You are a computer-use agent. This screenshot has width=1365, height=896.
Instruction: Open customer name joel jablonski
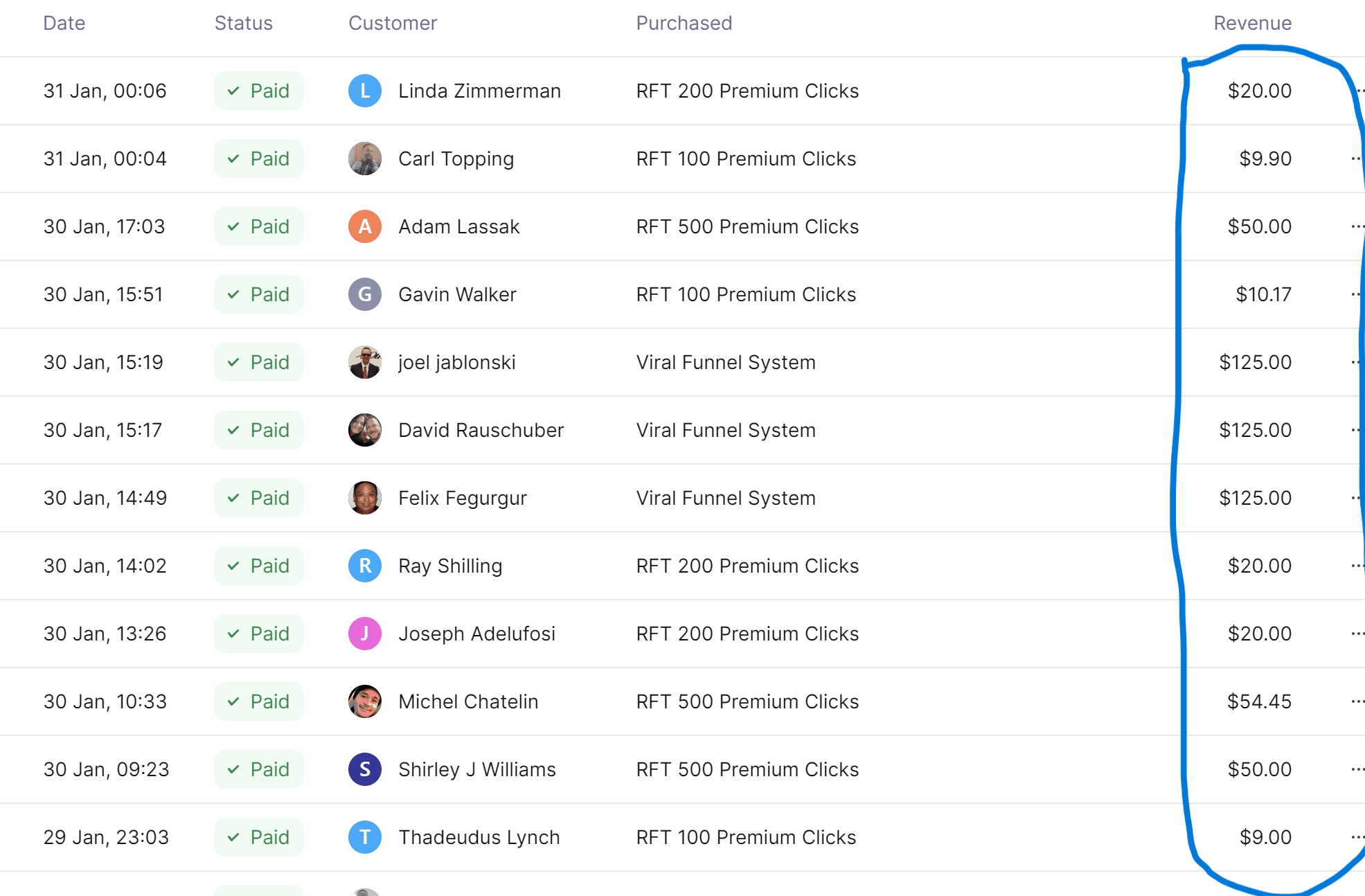pos(457,362)
